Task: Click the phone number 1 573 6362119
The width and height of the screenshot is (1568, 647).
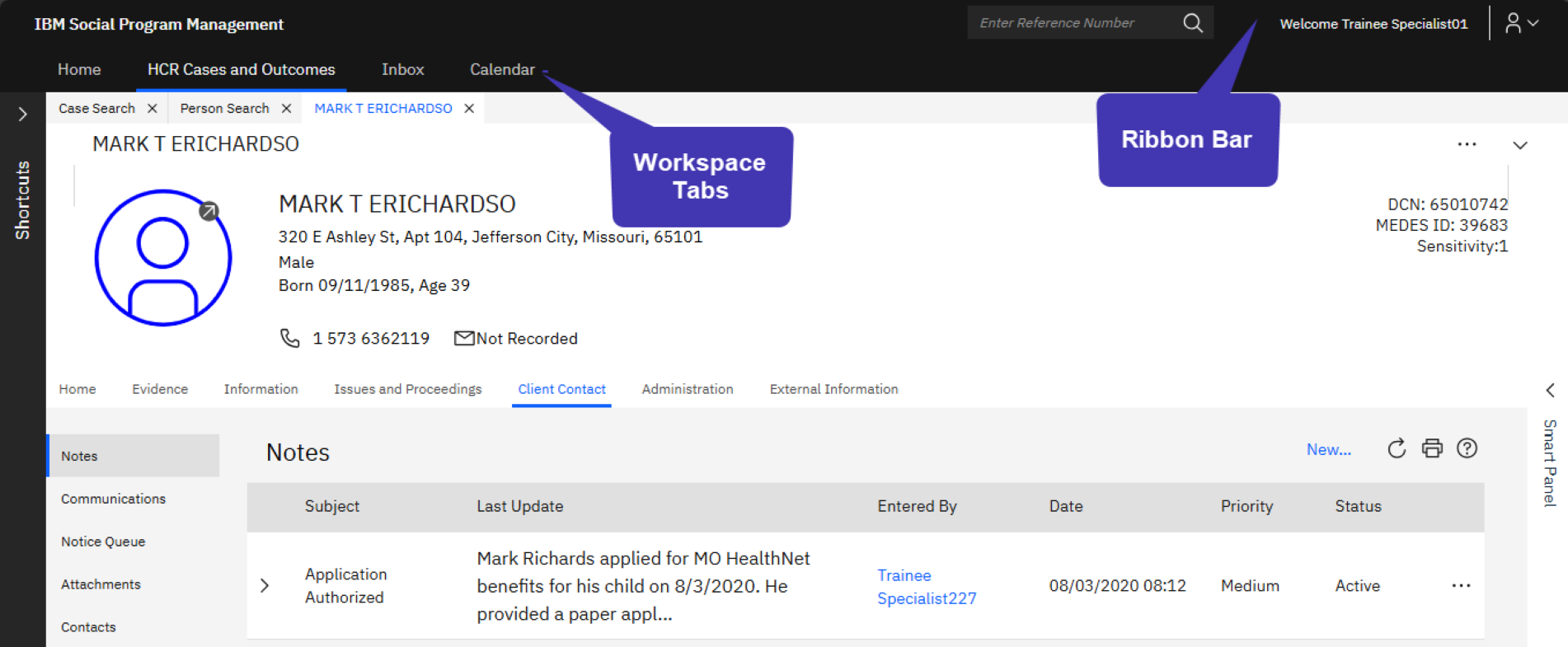Action: click(x=371, y=338)
